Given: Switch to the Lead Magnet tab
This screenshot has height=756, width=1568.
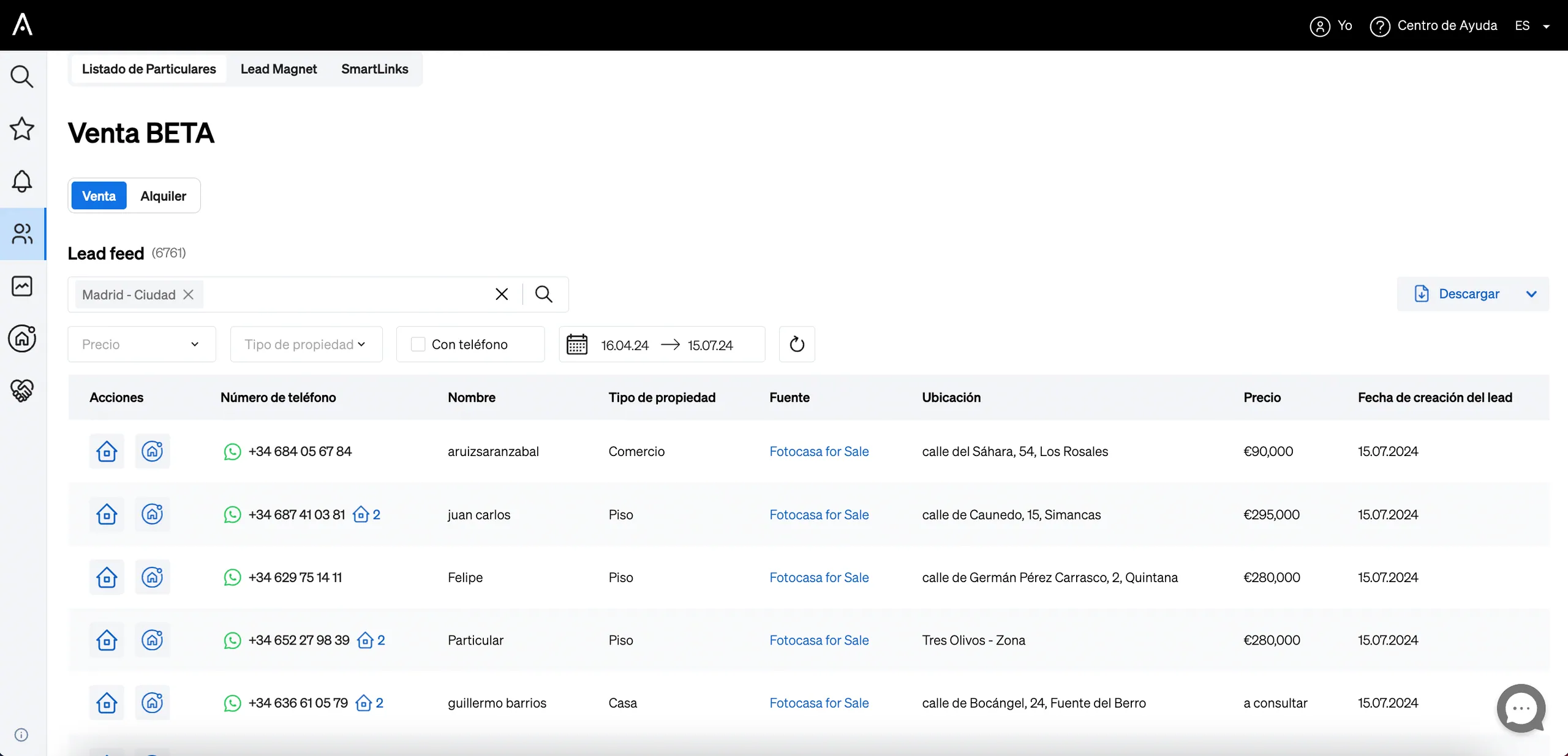Looking at the screenshot, I should point(279,69).
